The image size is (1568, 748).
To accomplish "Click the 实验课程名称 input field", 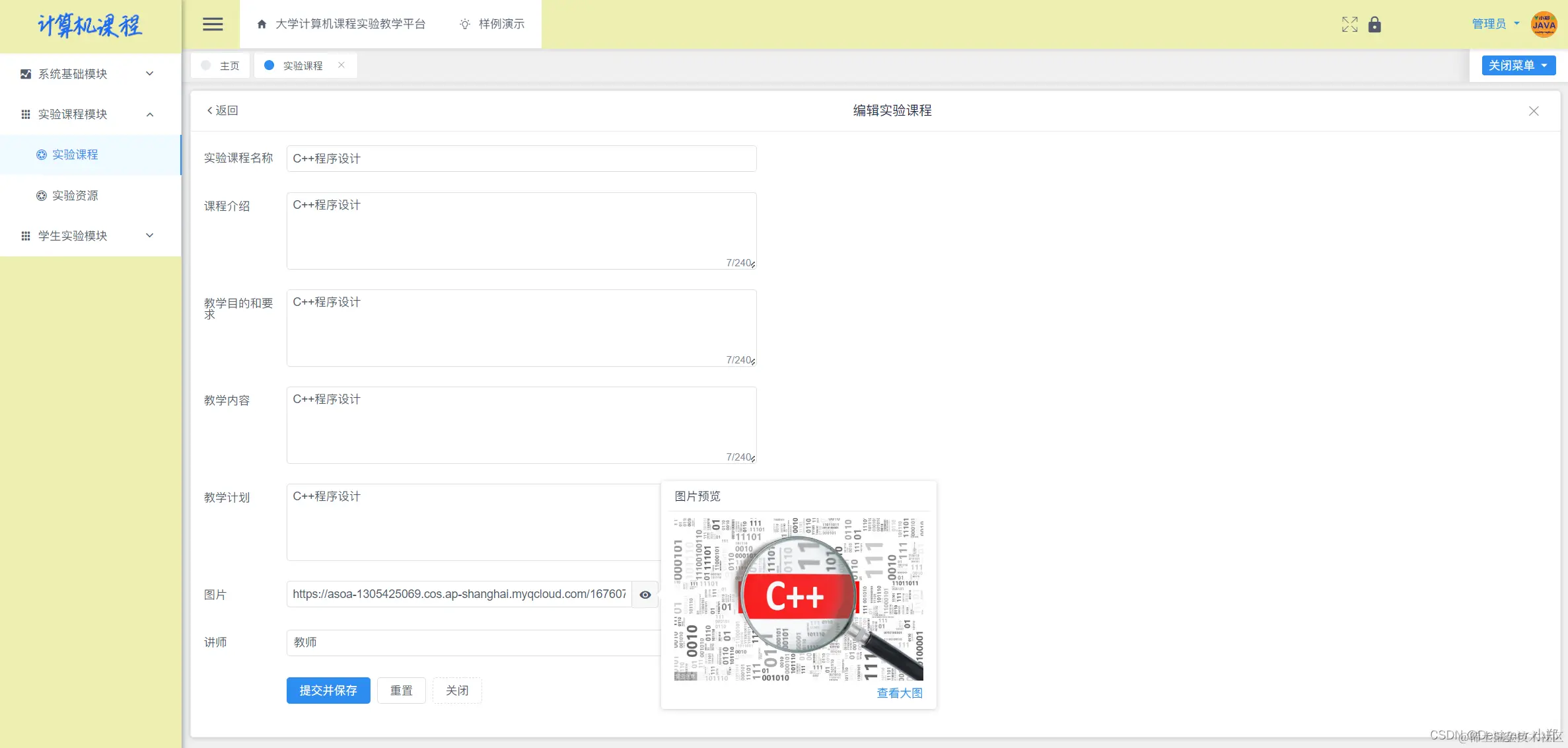I will pos(520,159).
